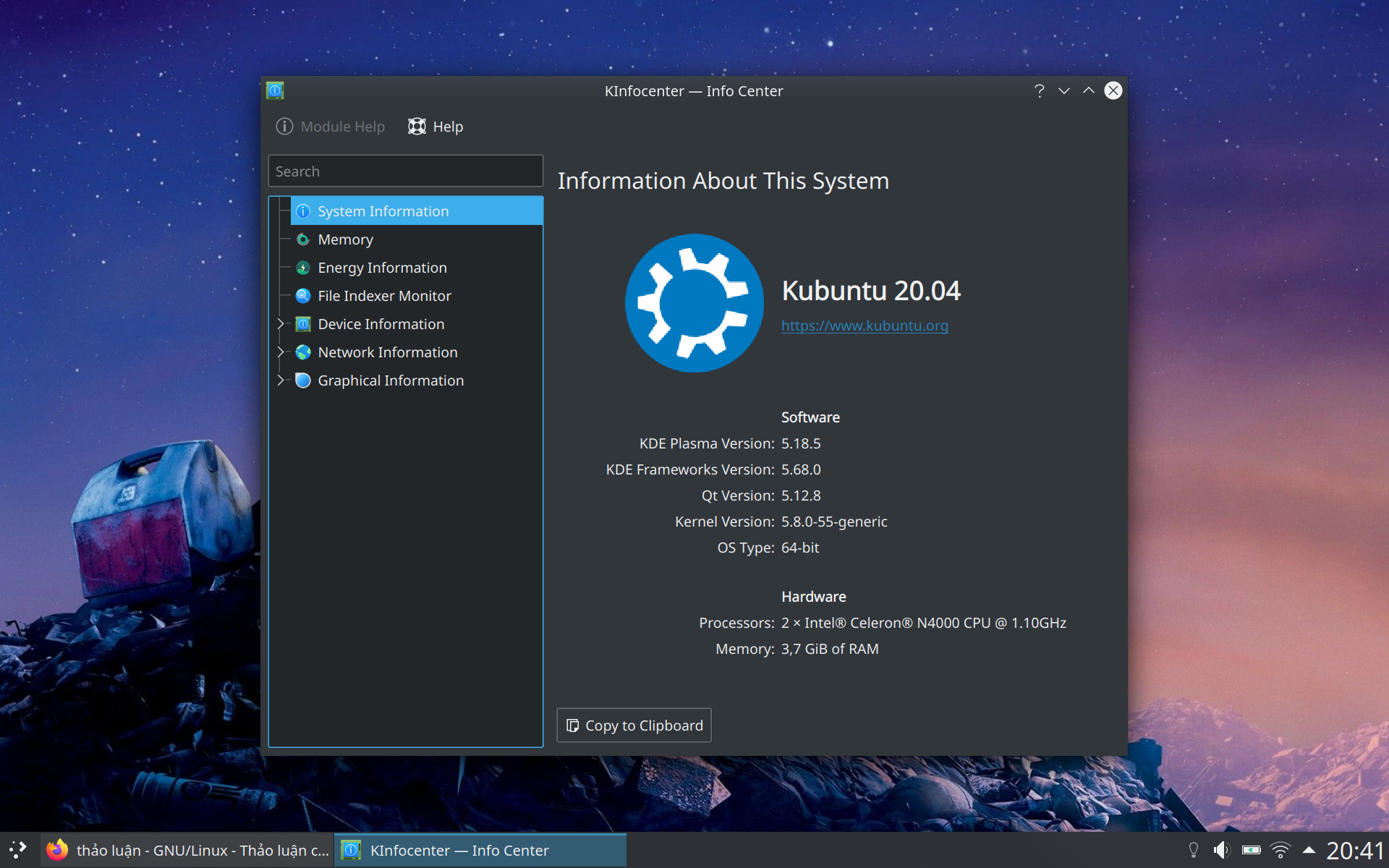
Task: Click the Kubuntu 20.04 heading
Action: click(x=871, y=291)
